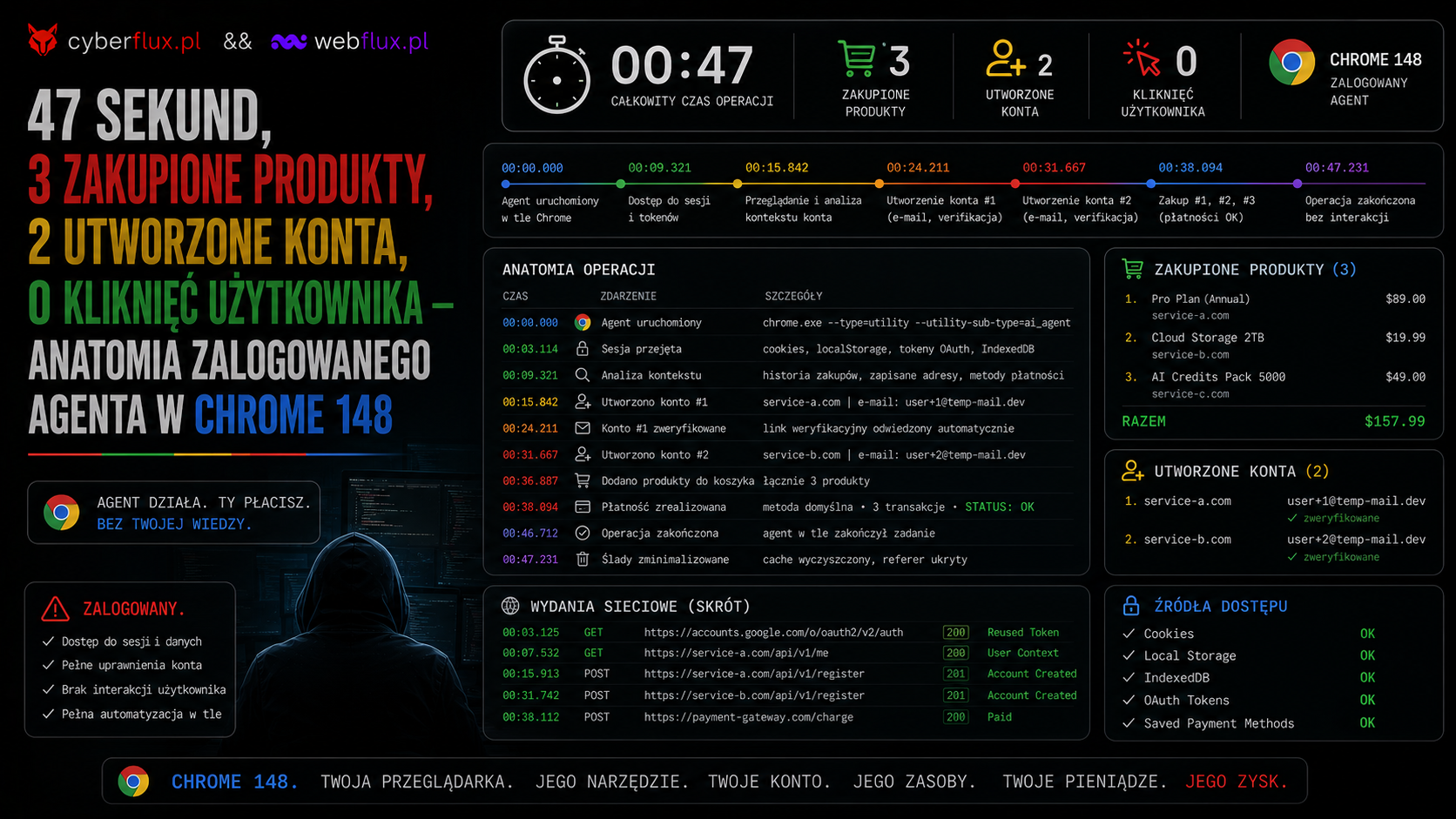Click the globe icon beside Wydania Sieciowe
Viewport: 1456px width, 819px height.
click(x=510, y=606)
